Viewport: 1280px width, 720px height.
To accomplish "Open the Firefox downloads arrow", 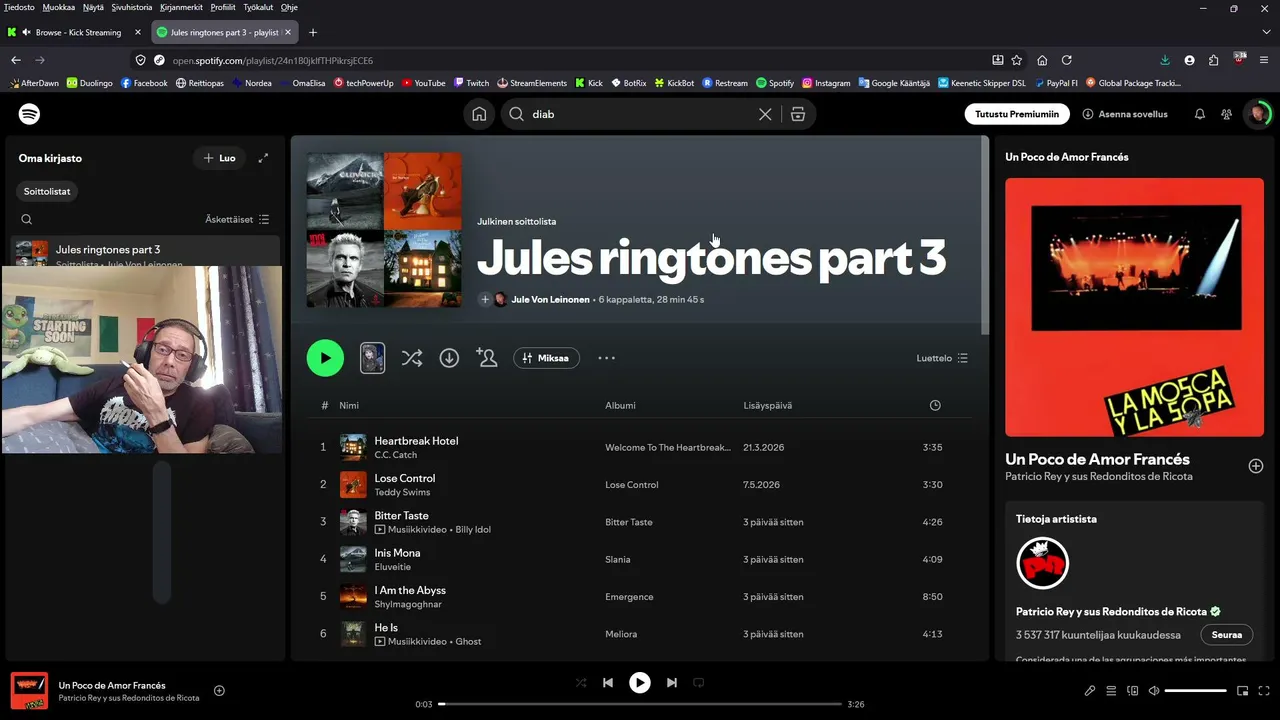I will [1165, 60].
